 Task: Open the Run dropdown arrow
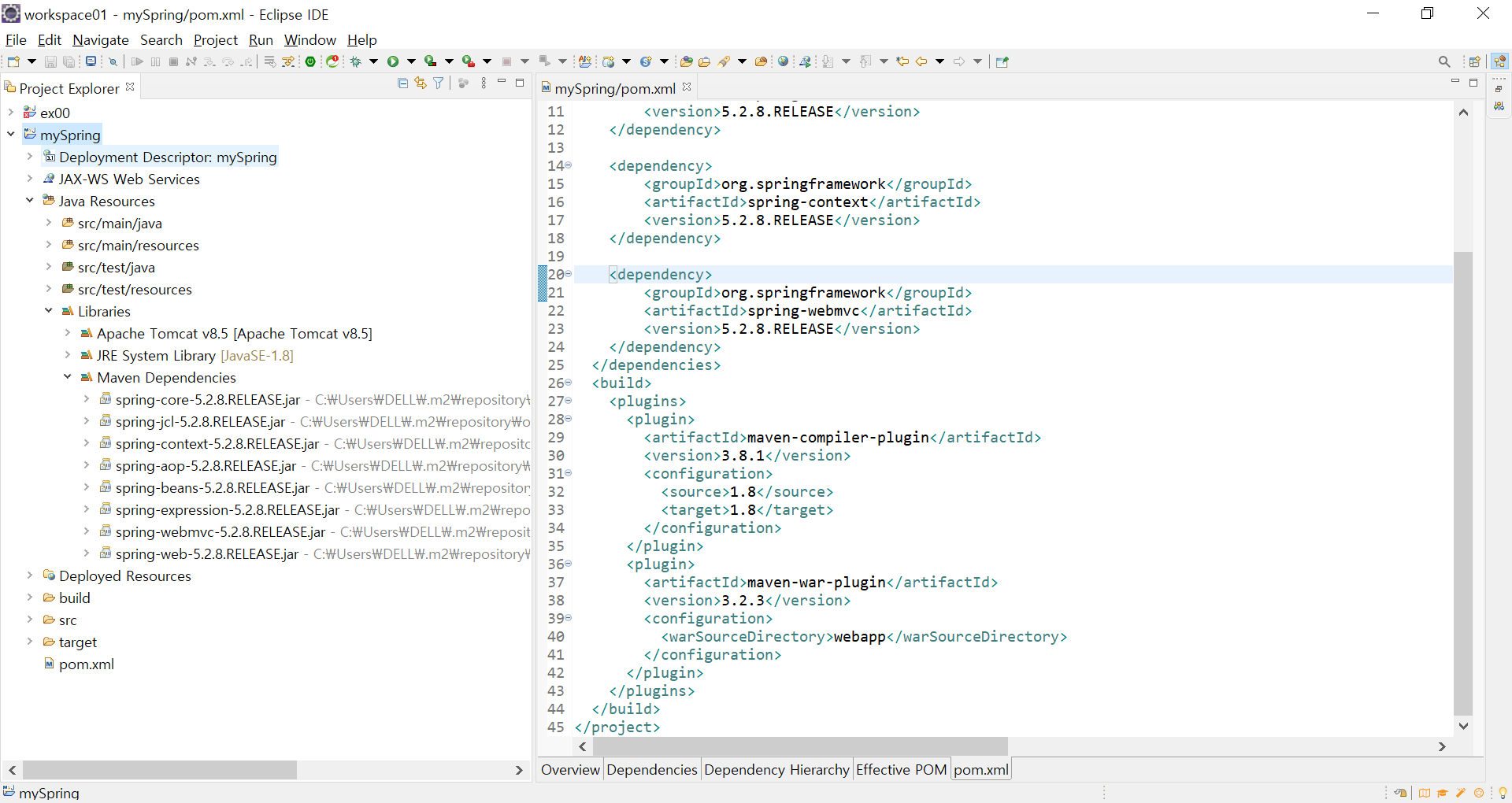(x=411, y=61)
